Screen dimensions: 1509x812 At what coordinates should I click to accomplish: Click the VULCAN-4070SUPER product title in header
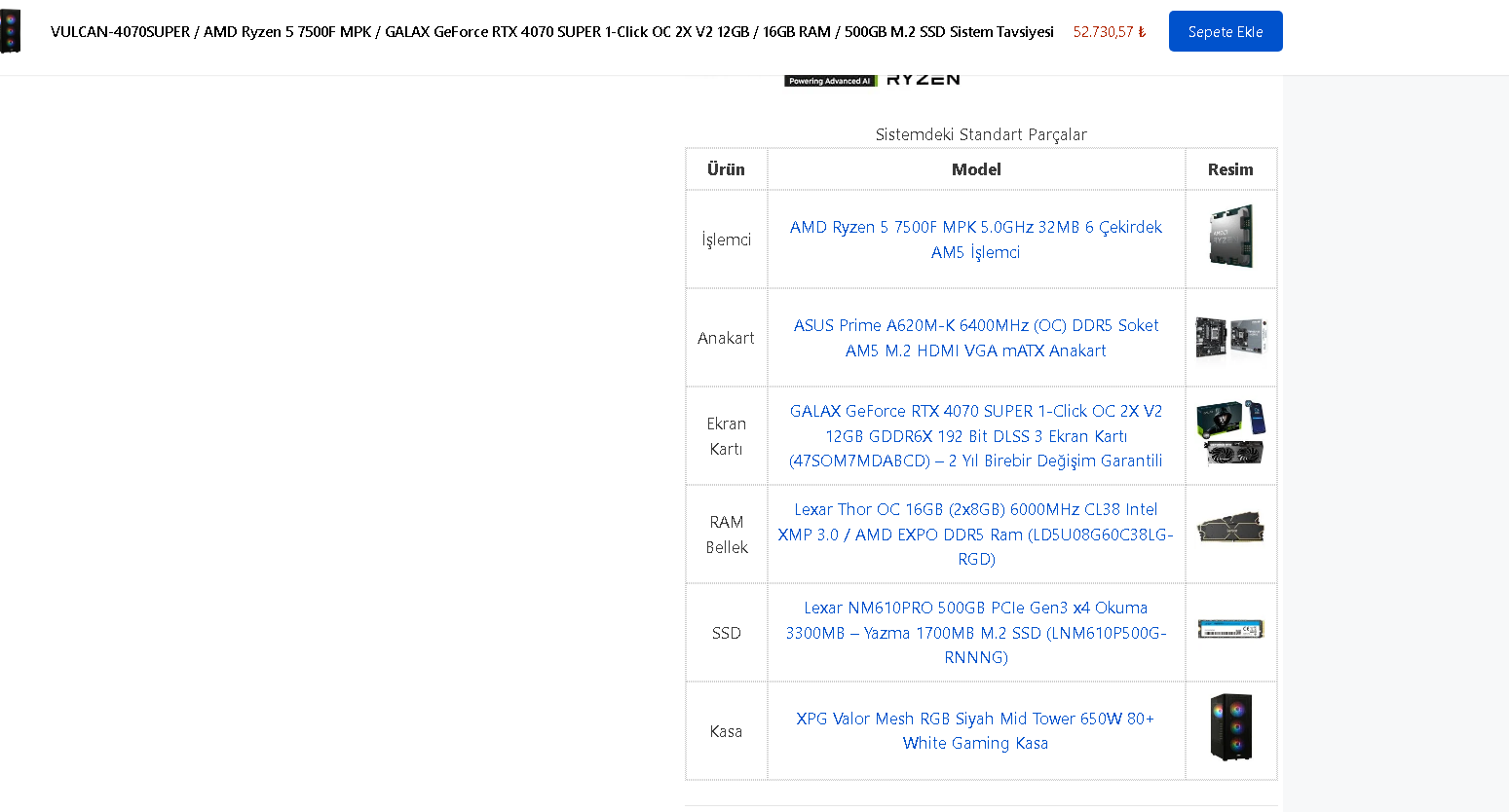click(552, 32)
